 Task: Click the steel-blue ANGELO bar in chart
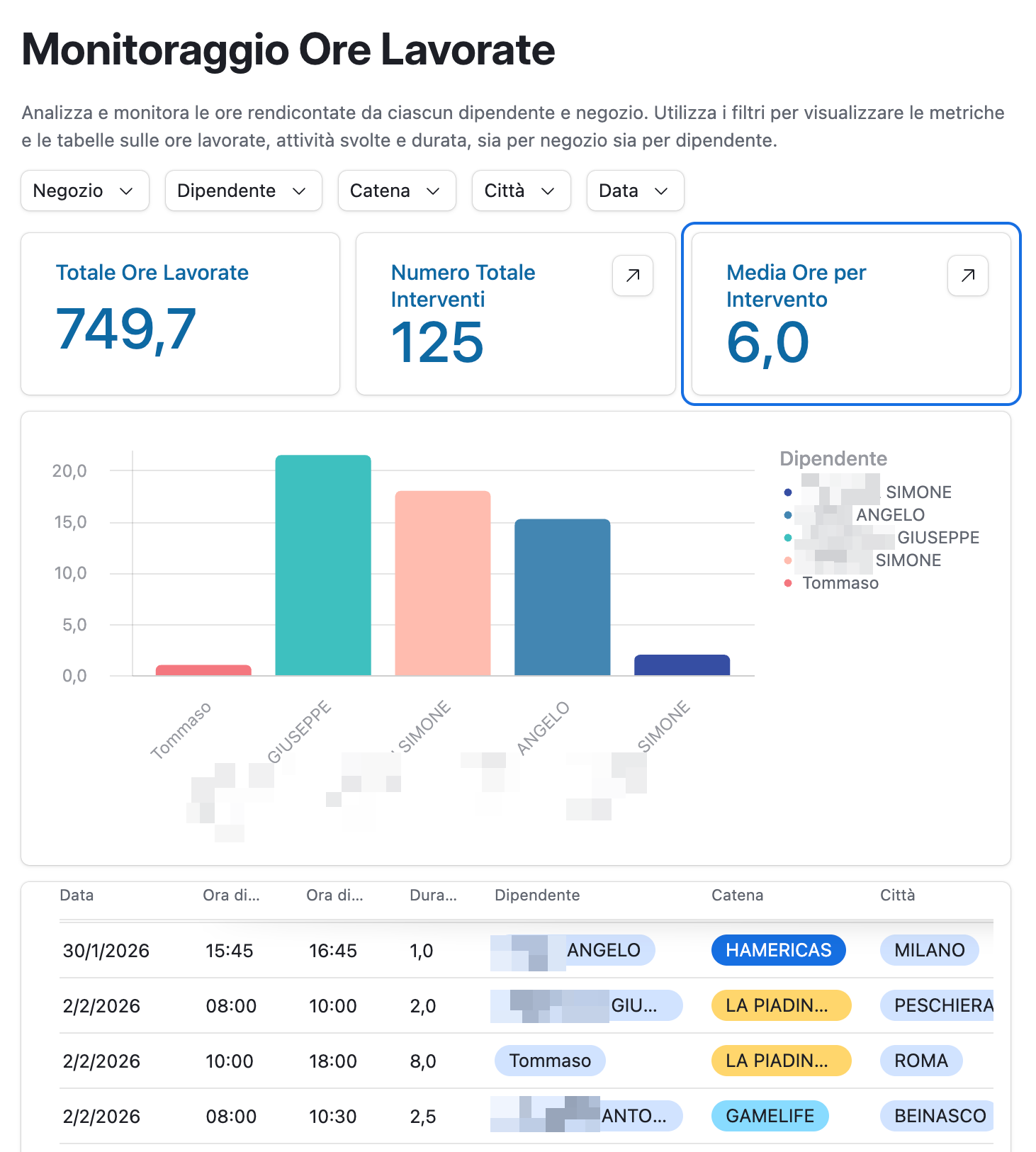pos(563,597)
